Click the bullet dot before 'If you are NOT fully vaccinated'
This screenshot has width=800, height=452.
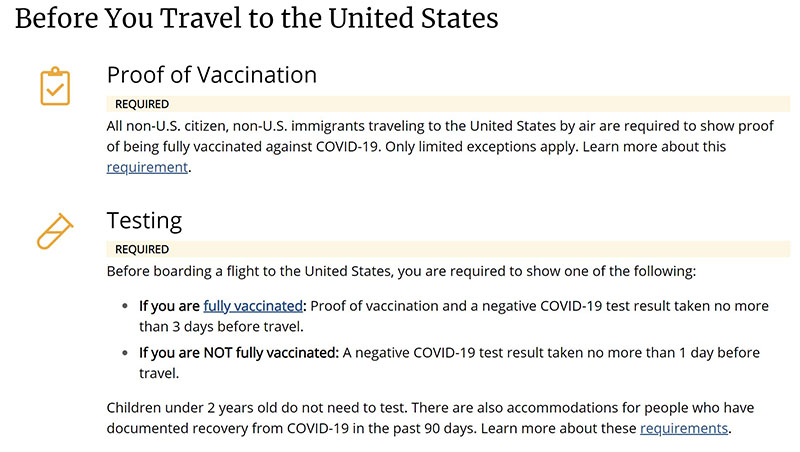click(x=125, y=353)
